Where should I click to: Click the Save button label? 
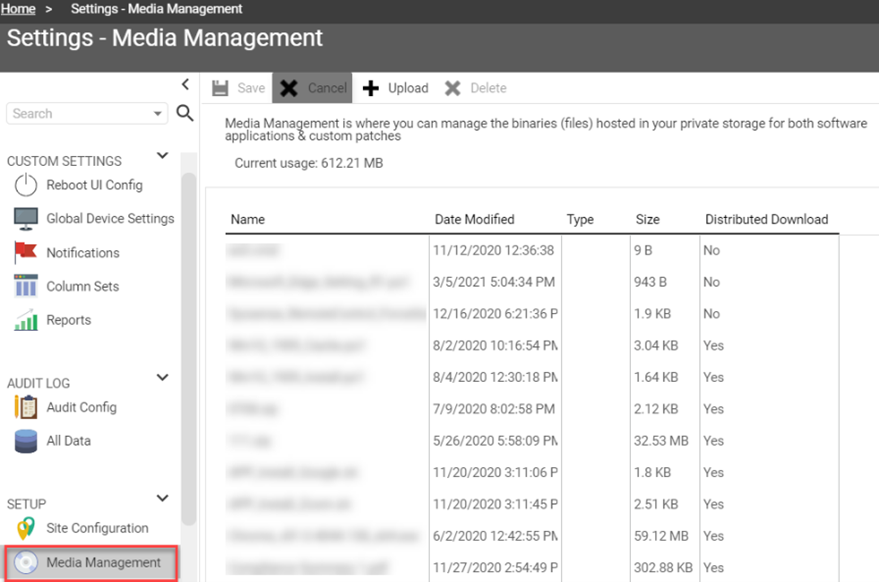point(251,88)
